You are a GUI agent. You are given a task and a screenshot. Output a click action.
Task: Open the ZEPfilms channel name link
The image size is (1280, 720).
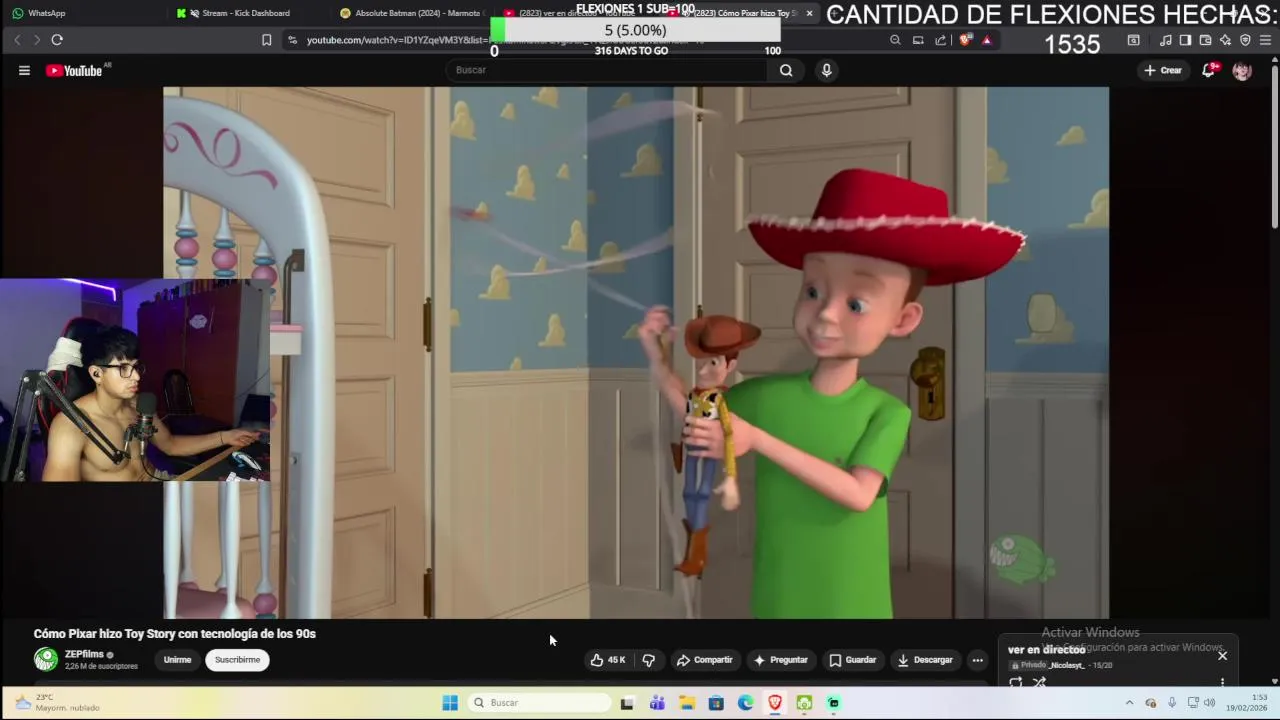[x=84, y=654]
